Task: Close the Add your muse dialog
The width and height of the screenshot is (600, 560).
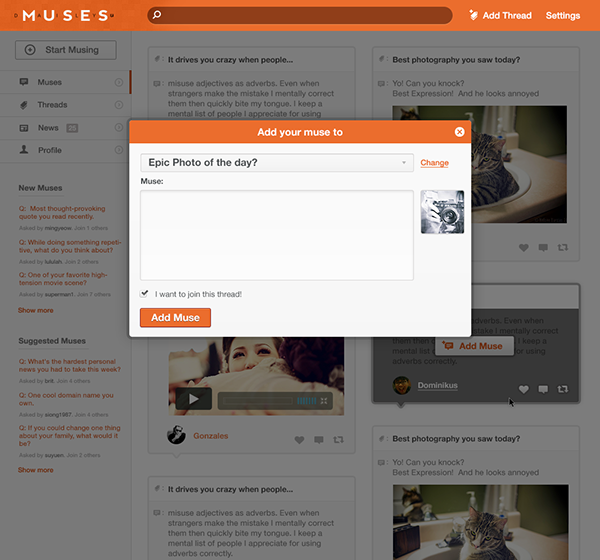Action: 459,132
